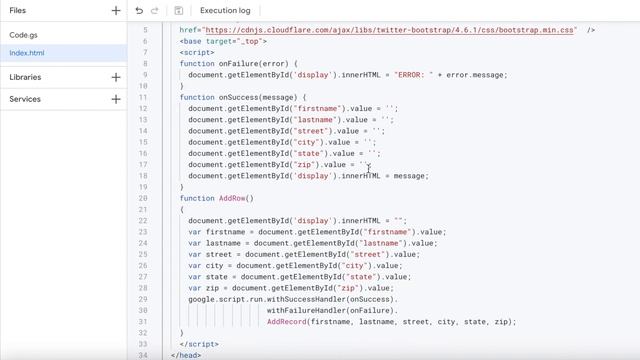Undo the last edit
This screenshot has width=640, height=360.
pyautogui.click(x=139, y=11)
